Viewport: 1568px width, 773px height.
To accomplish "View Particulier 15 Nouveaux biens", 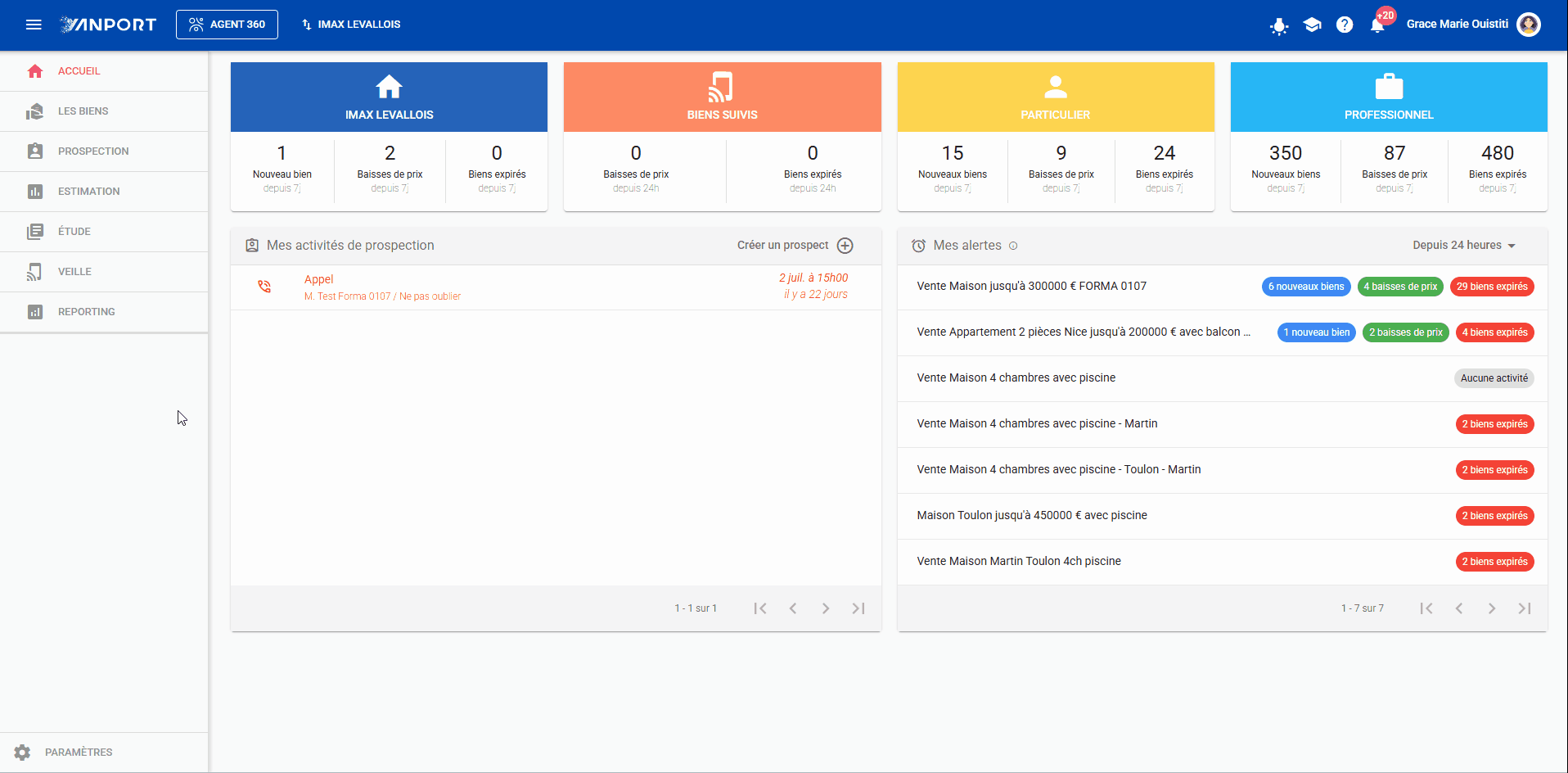I will click(953, 170).
